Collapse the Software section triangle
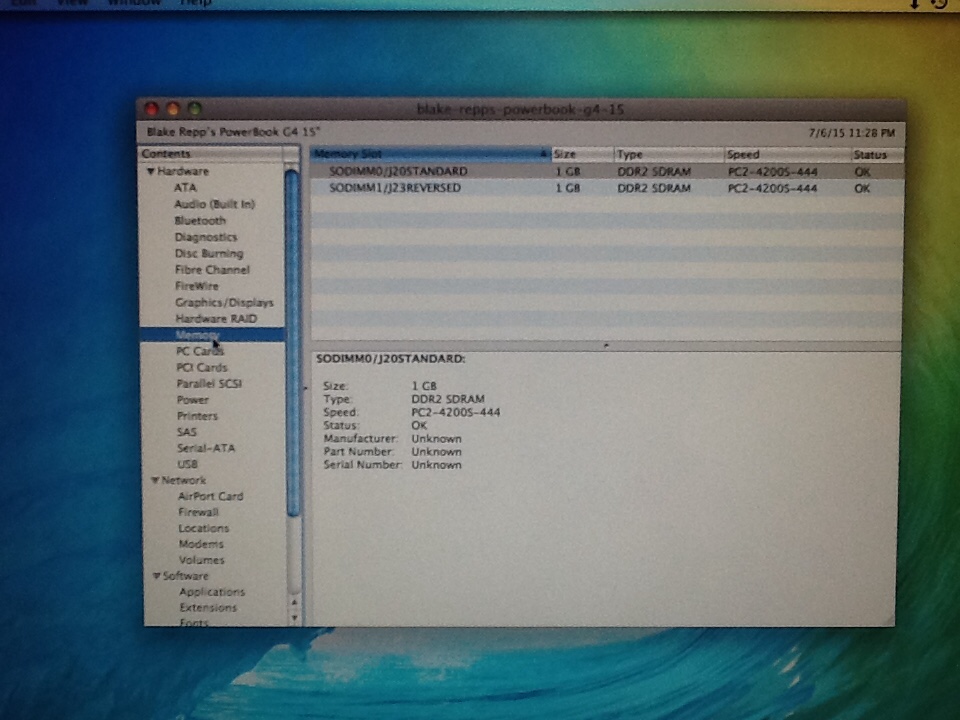 [157, 576]
